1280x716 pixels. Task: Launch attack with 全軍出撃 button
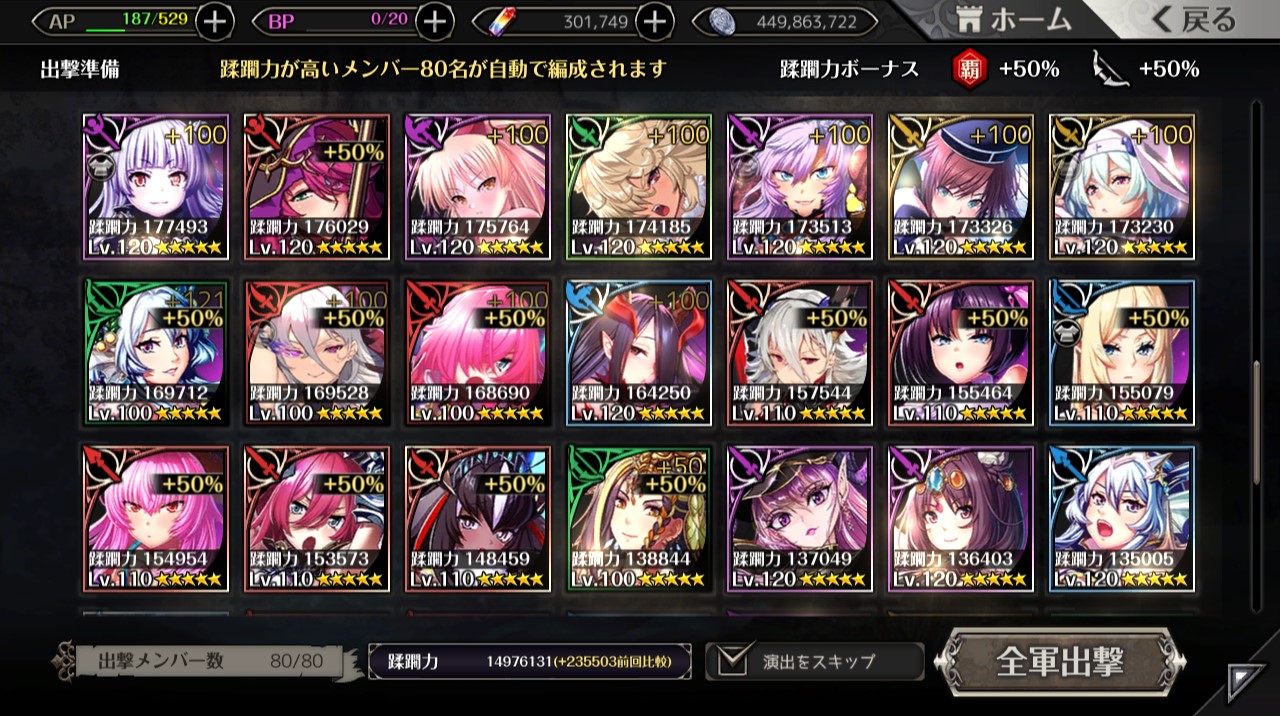[x=1060, y=661]
